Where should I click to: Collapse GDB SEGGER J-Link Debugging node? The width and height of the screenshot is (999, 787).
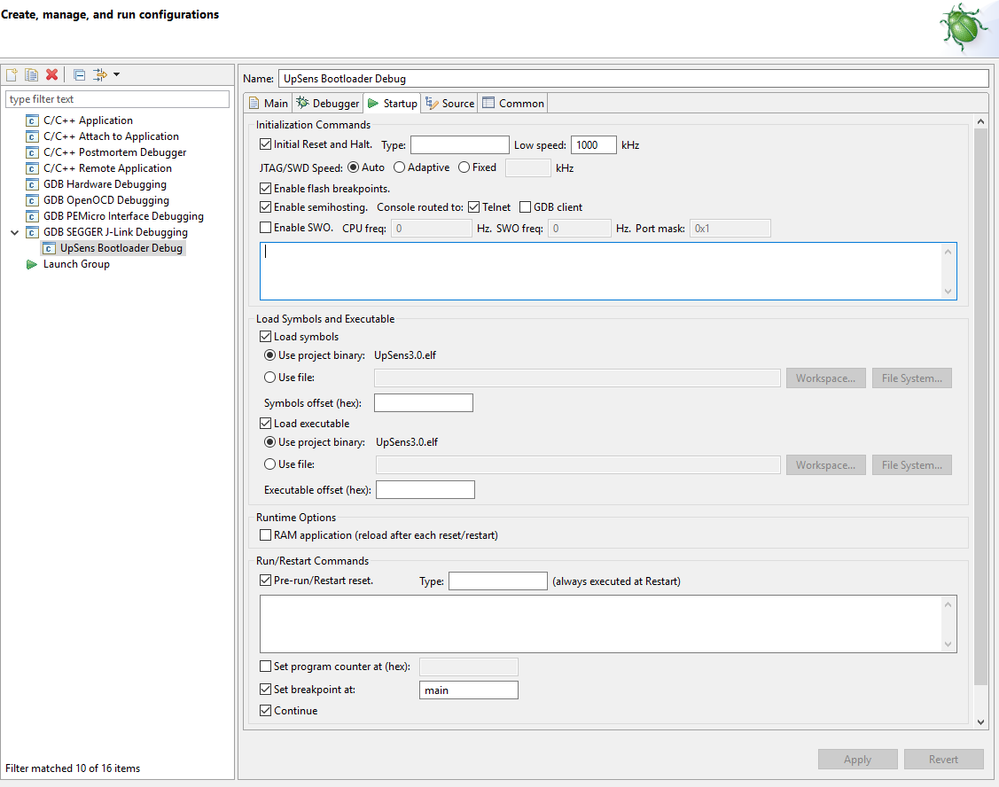tap(14, 233)
